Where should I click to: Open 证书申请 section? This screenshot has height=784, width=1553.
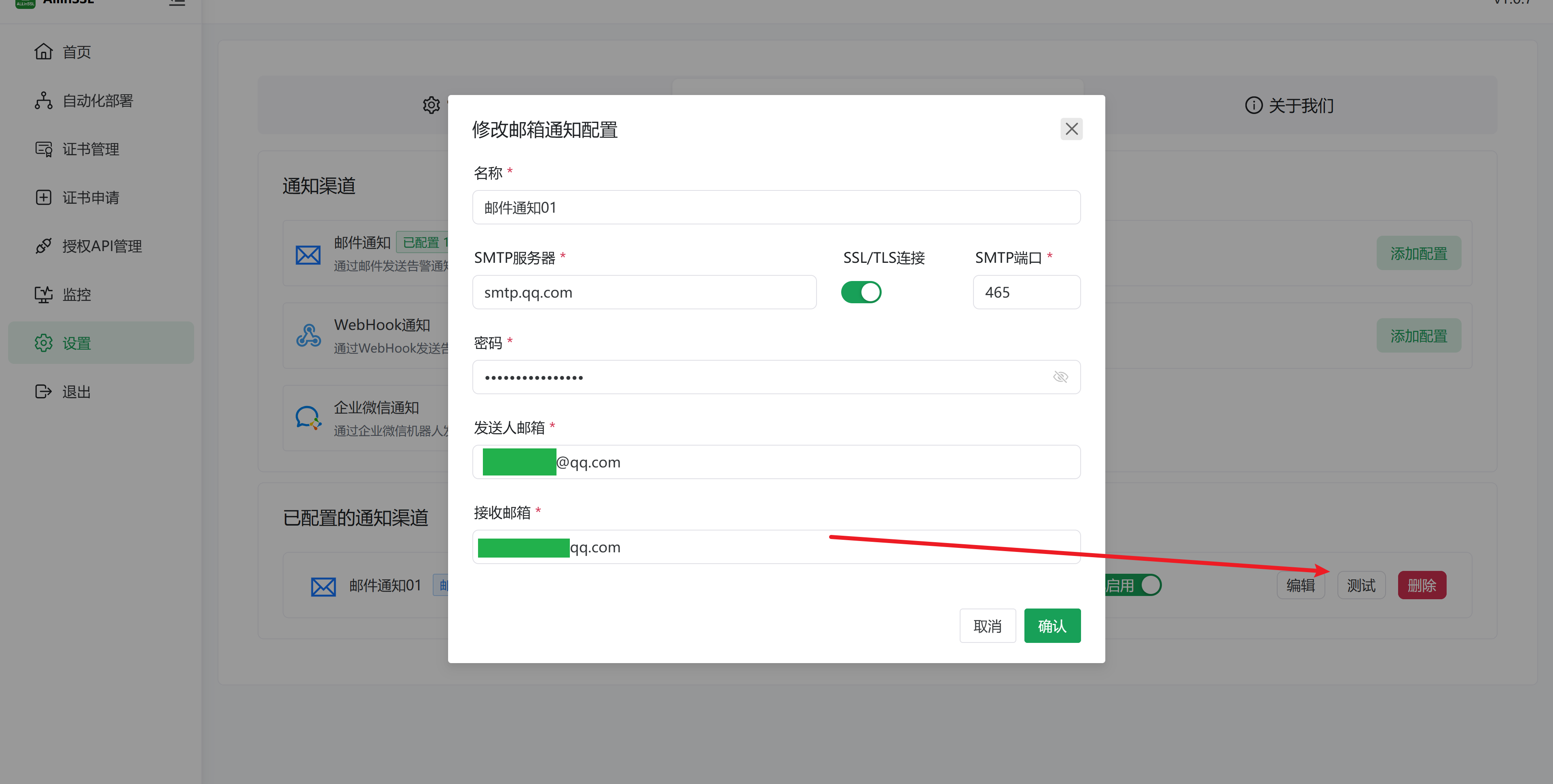tap(101, 198)
